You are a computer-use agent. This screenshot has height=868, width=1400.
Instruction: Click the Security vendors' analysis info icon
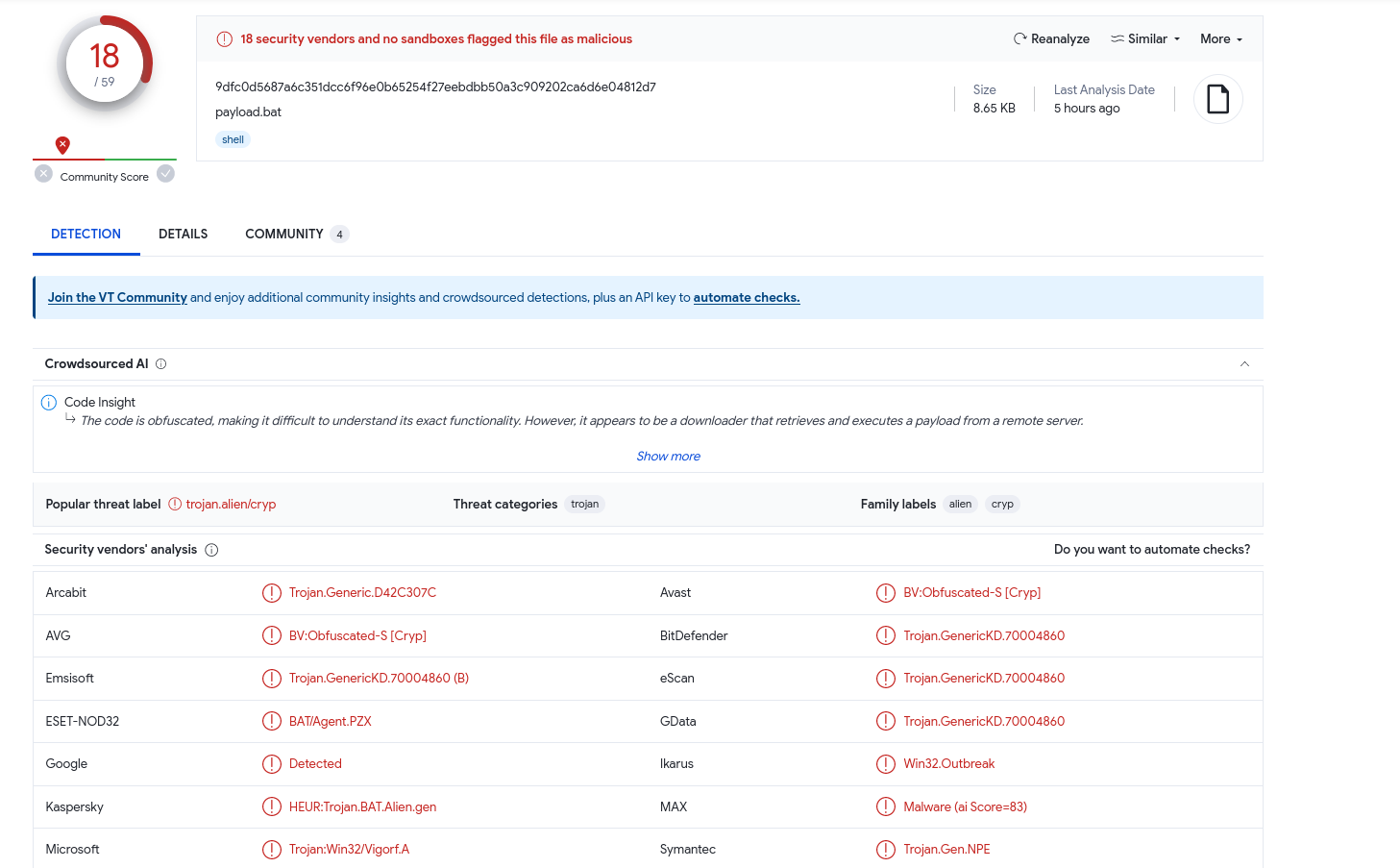211,550
